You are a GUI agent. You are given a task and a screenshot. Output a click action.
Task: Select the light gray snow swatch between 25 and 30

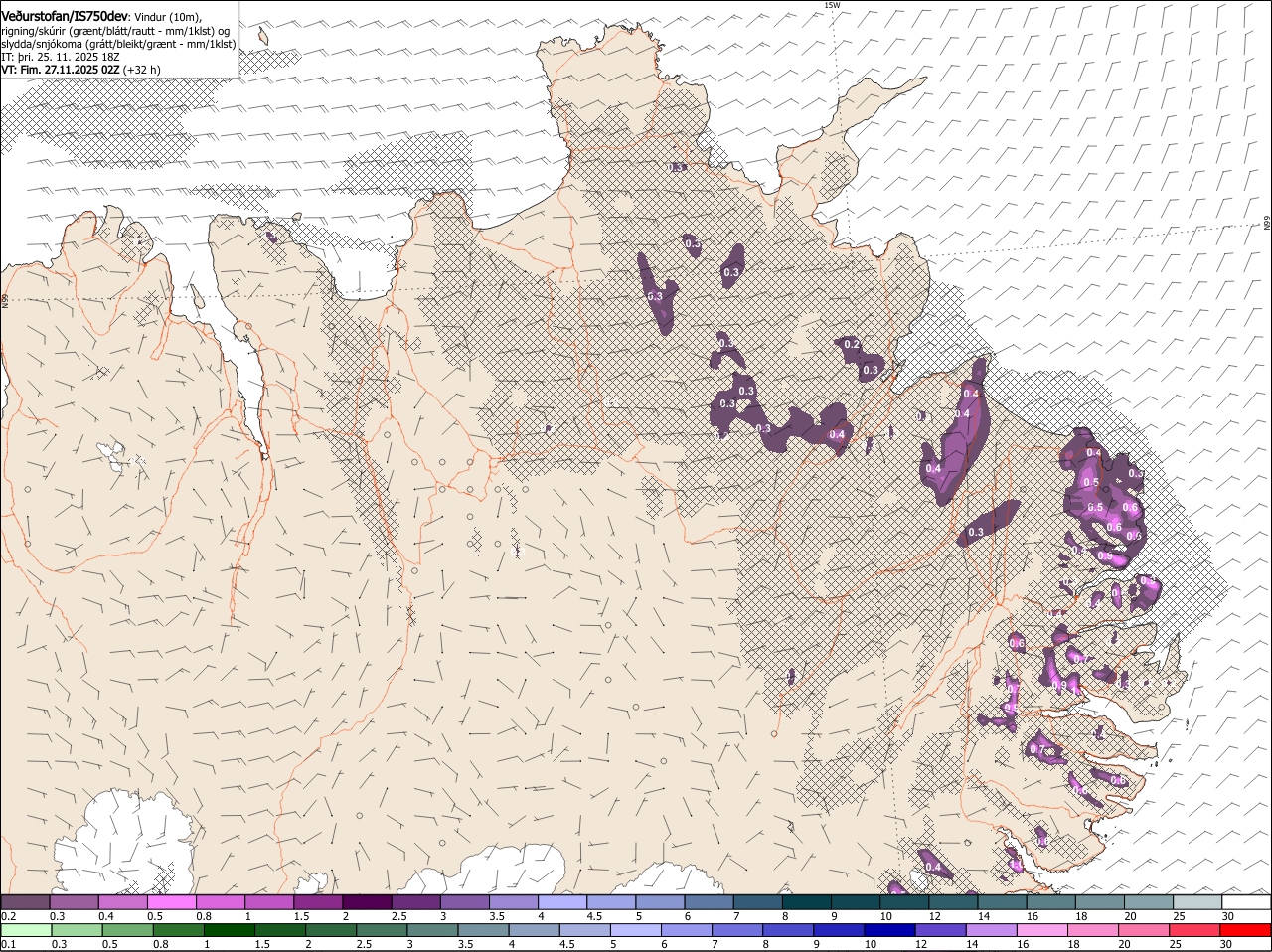[x=1197, y=902]
